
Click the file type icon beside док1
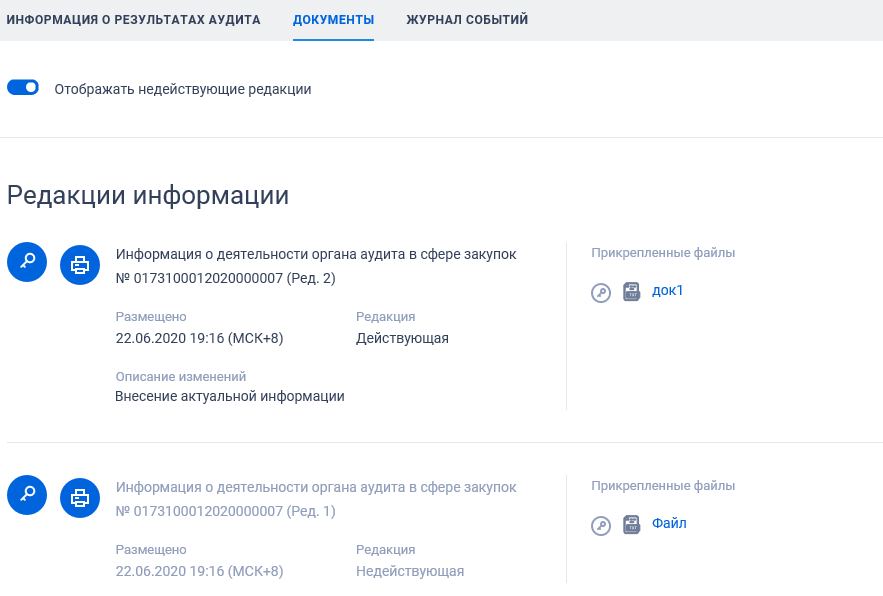(x=632, y=292)
